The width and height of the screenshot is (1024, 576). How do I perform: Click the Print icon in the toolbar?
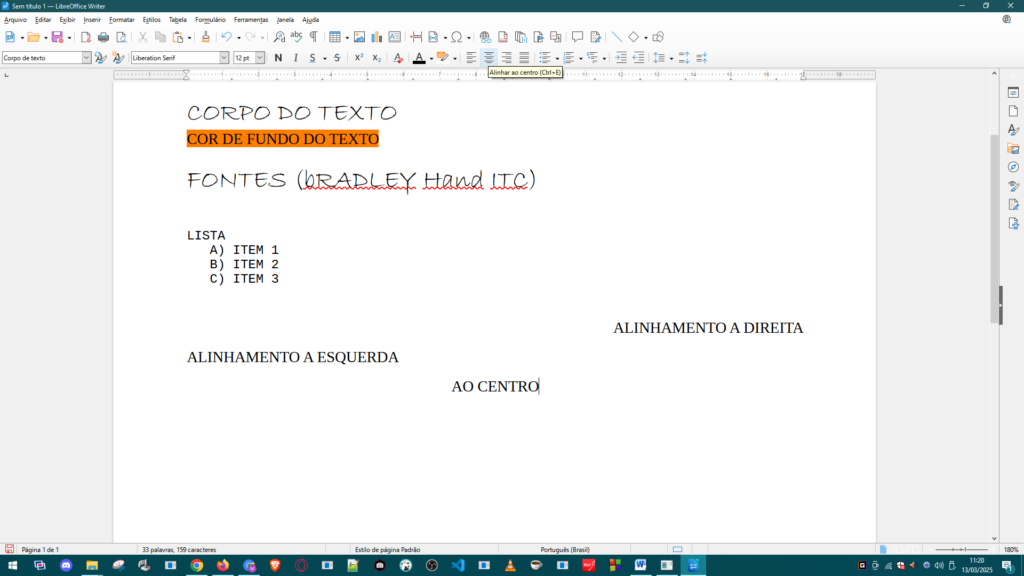pyautogui.click(x=103, y=37)
